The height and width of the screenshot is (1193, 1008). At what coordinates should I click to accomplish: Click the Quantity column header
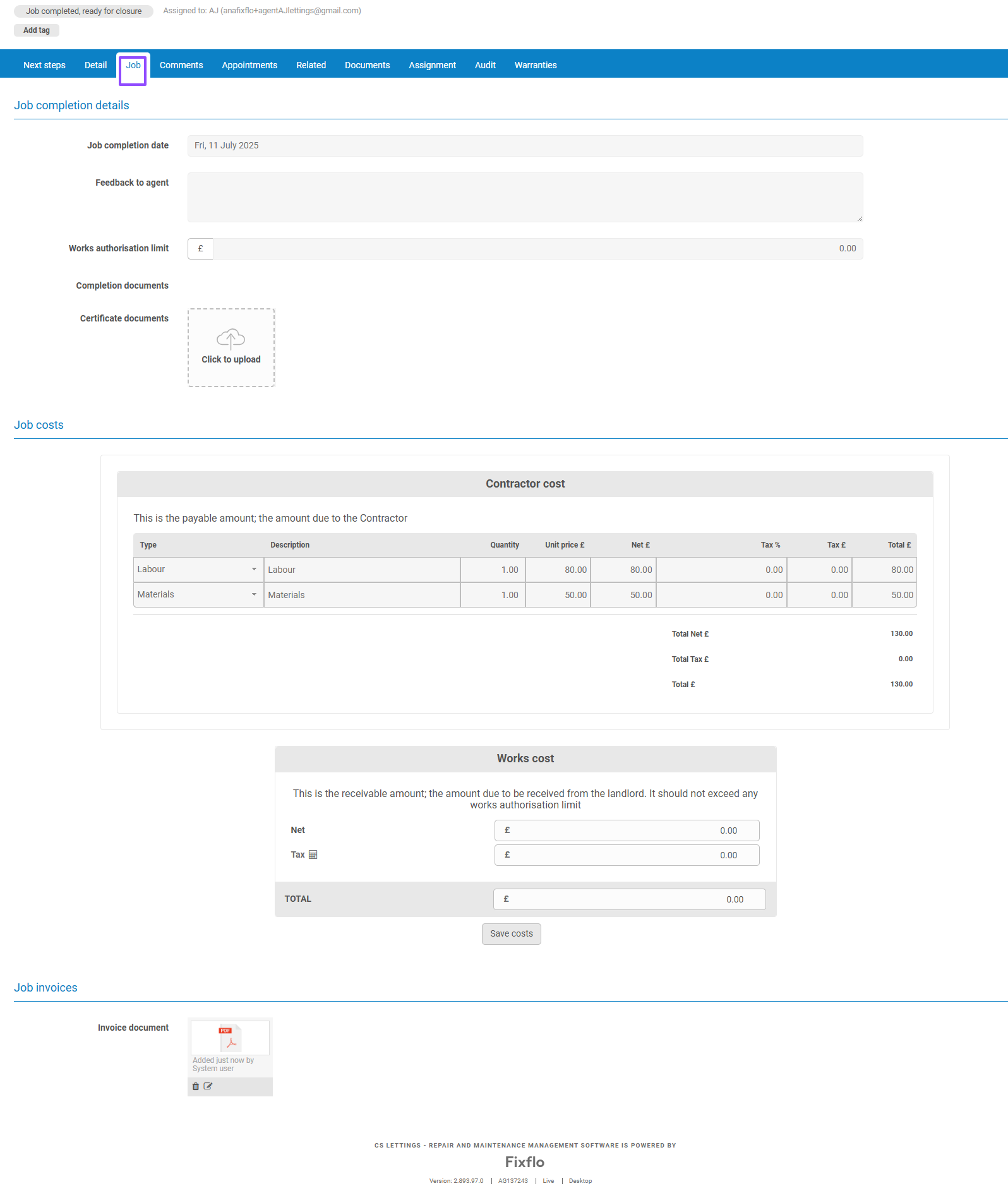coord(505,545)
